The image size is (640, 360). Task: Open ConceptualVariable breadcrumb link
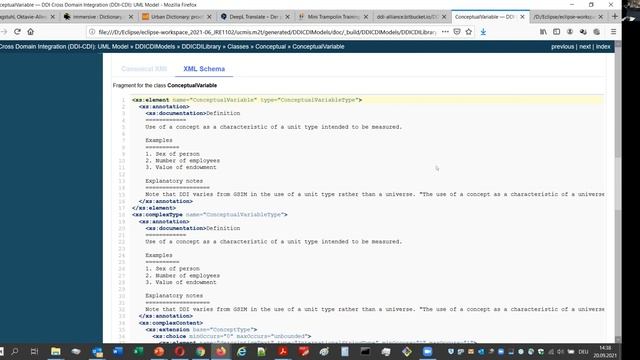click(318, 47)
